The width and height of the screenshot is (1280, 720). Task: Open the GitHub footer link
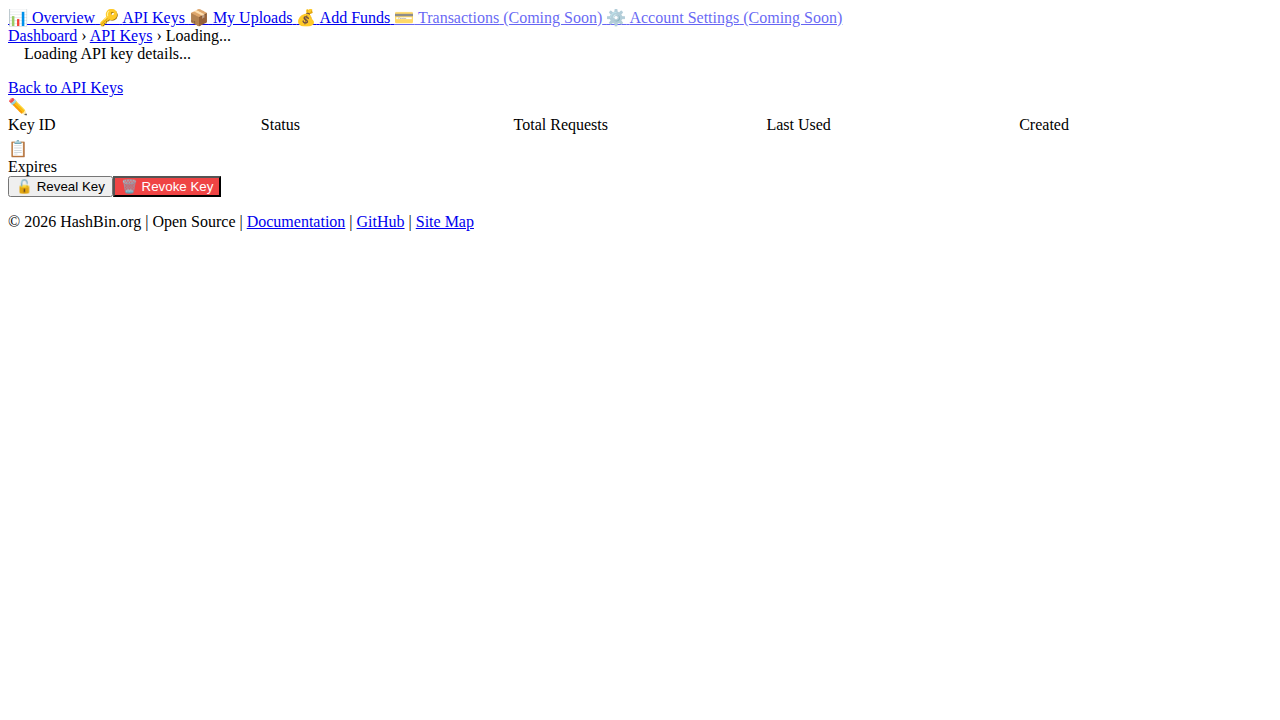point(380,222)
